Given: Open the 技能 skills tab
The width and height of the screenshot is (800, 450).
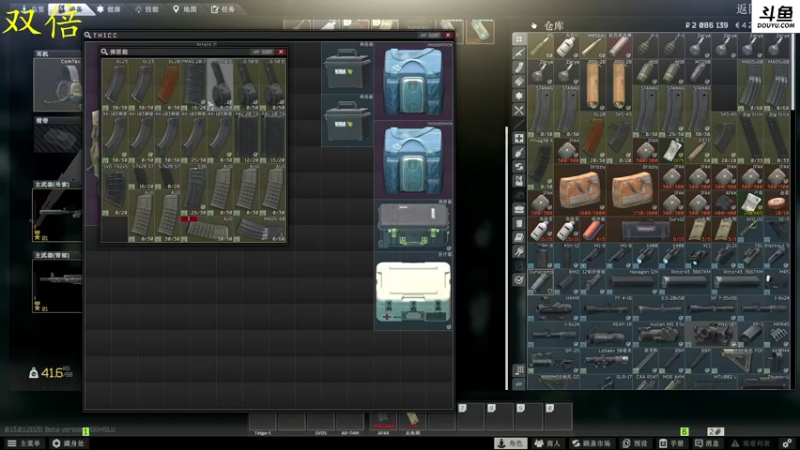Looking at the screenshot, I should [147, 9].
